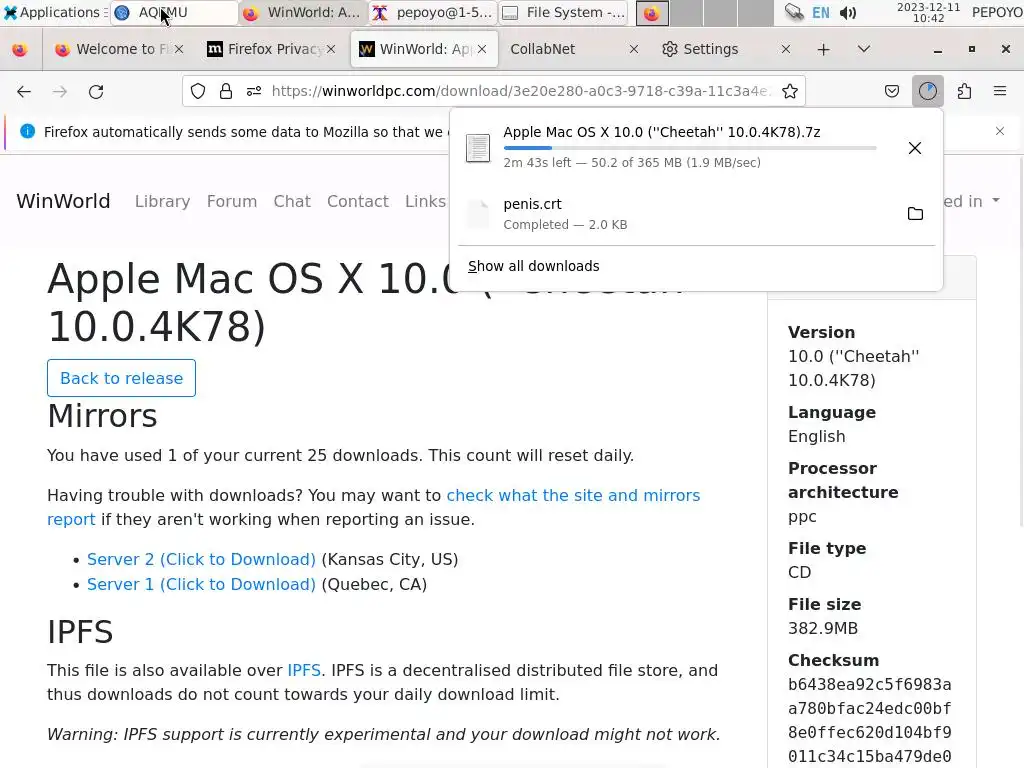Click the page vertical scrollbar
Viewport: 1024px width, 768px height.
click(1020, 340)
